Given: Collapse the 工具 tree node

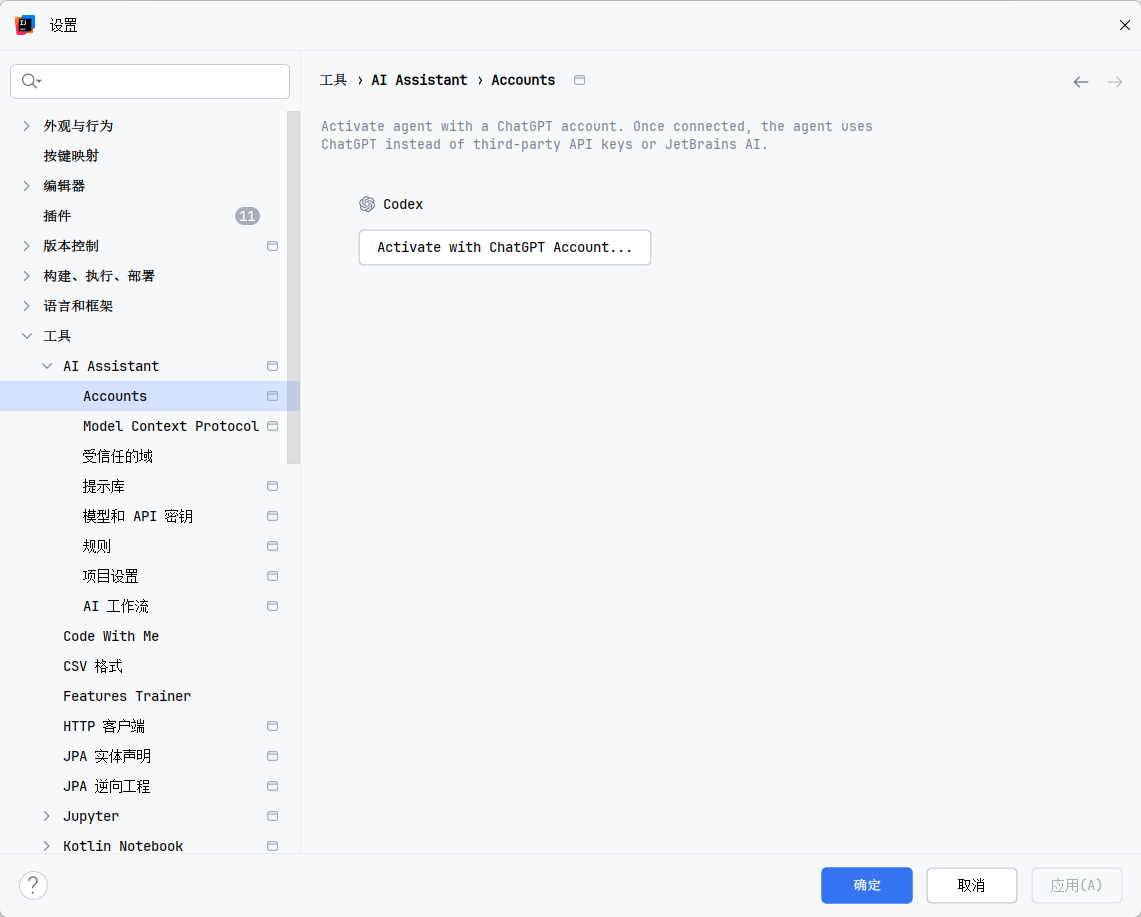Looking at the screenshot, I should pos(27,336).
